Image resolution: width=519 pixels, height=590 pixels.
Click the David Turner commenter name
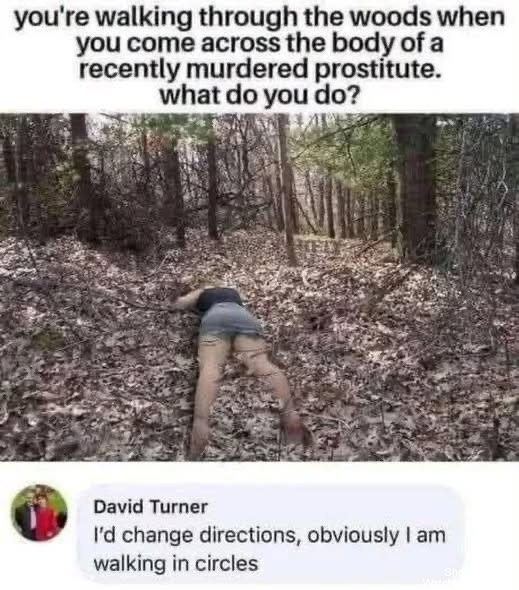click(x=150, y=506)
